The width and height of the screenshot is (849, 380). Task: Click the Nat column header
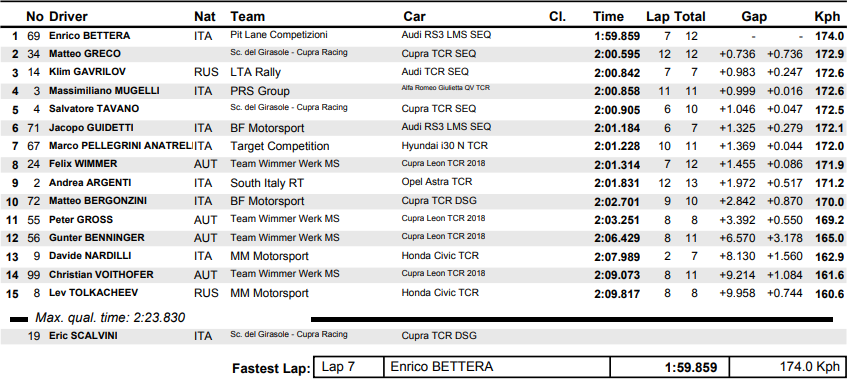[205, 17]
